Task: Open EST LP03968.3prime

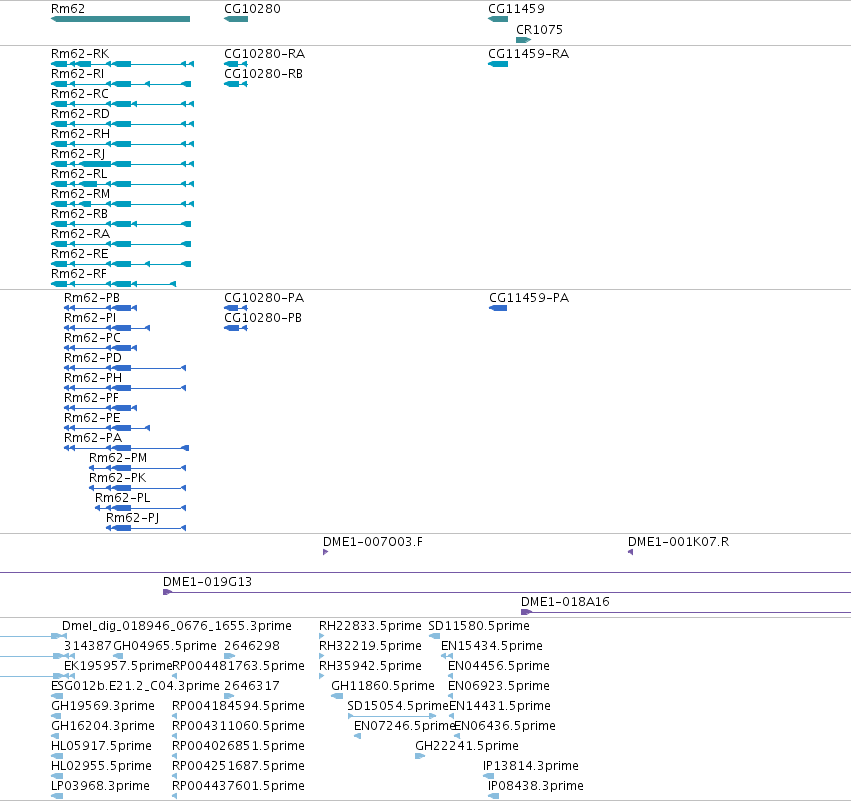Action: 100,786
